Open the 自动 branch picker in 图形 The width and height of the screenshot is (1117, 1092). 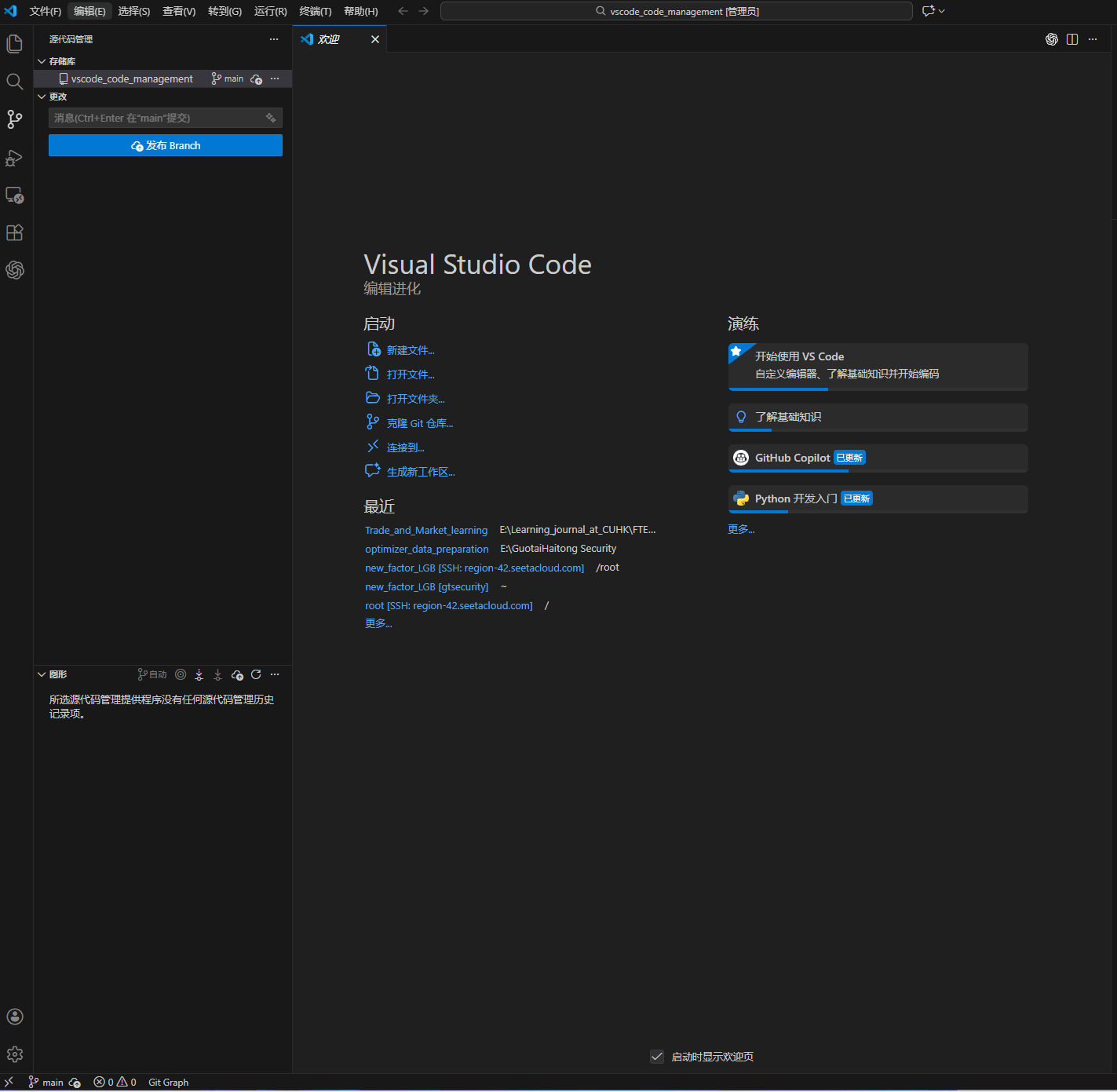[x=152, y=674]
